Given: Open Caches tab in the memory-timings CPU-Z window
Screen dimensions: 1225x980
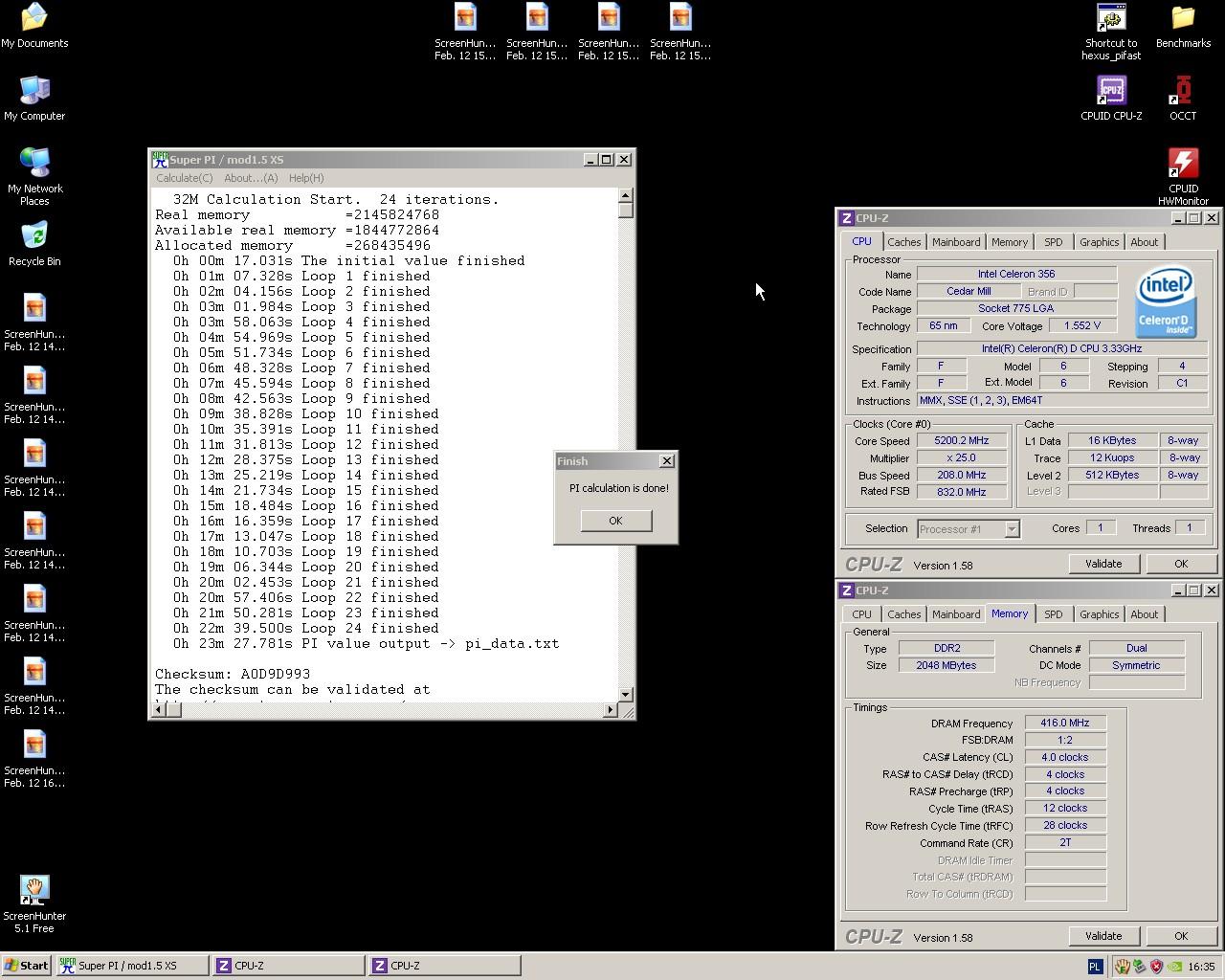Looking at the screenshot, I should pyautogui.click(x=903, y=614).
